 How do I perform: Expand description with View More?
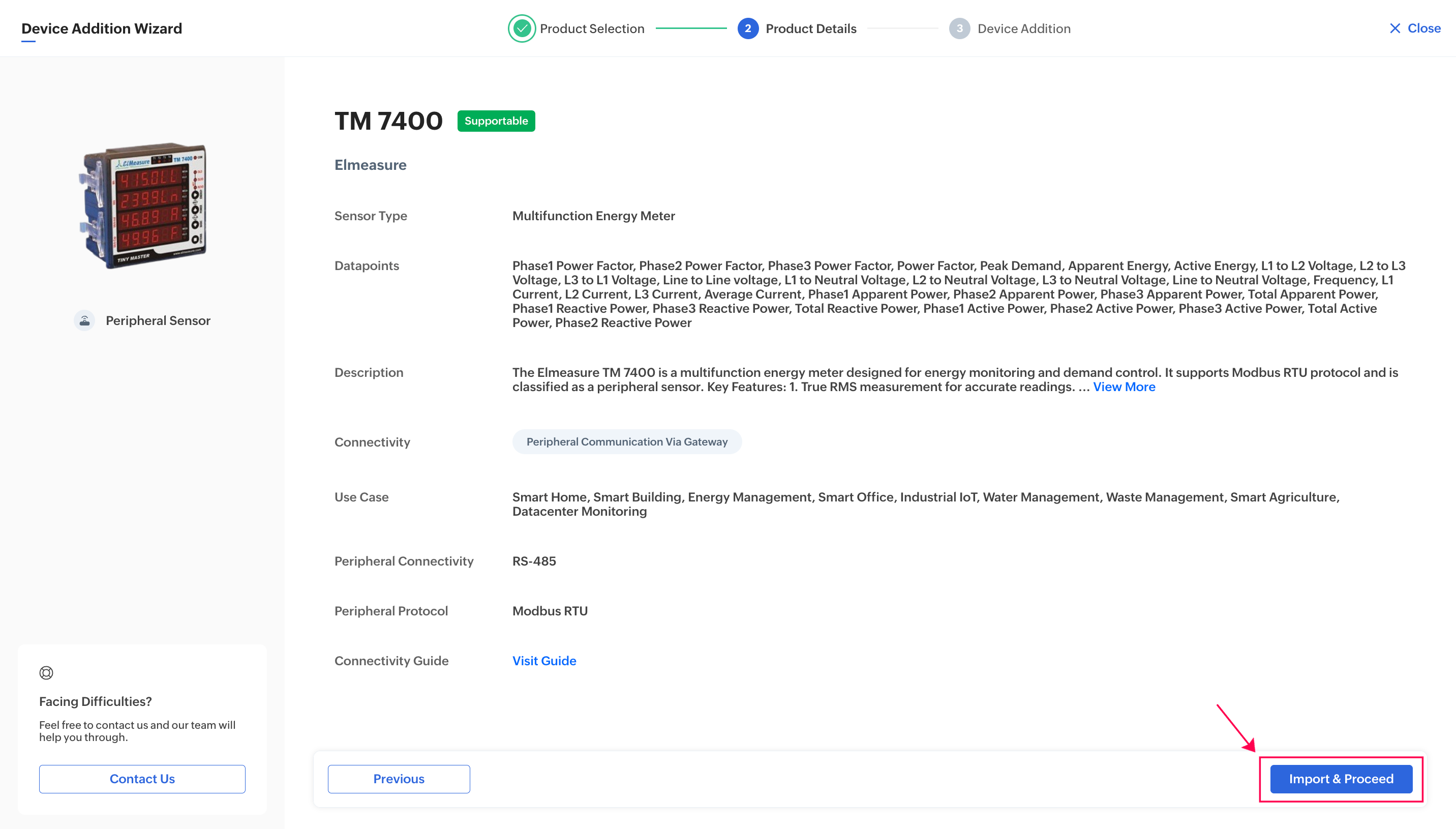(1124, 387)
